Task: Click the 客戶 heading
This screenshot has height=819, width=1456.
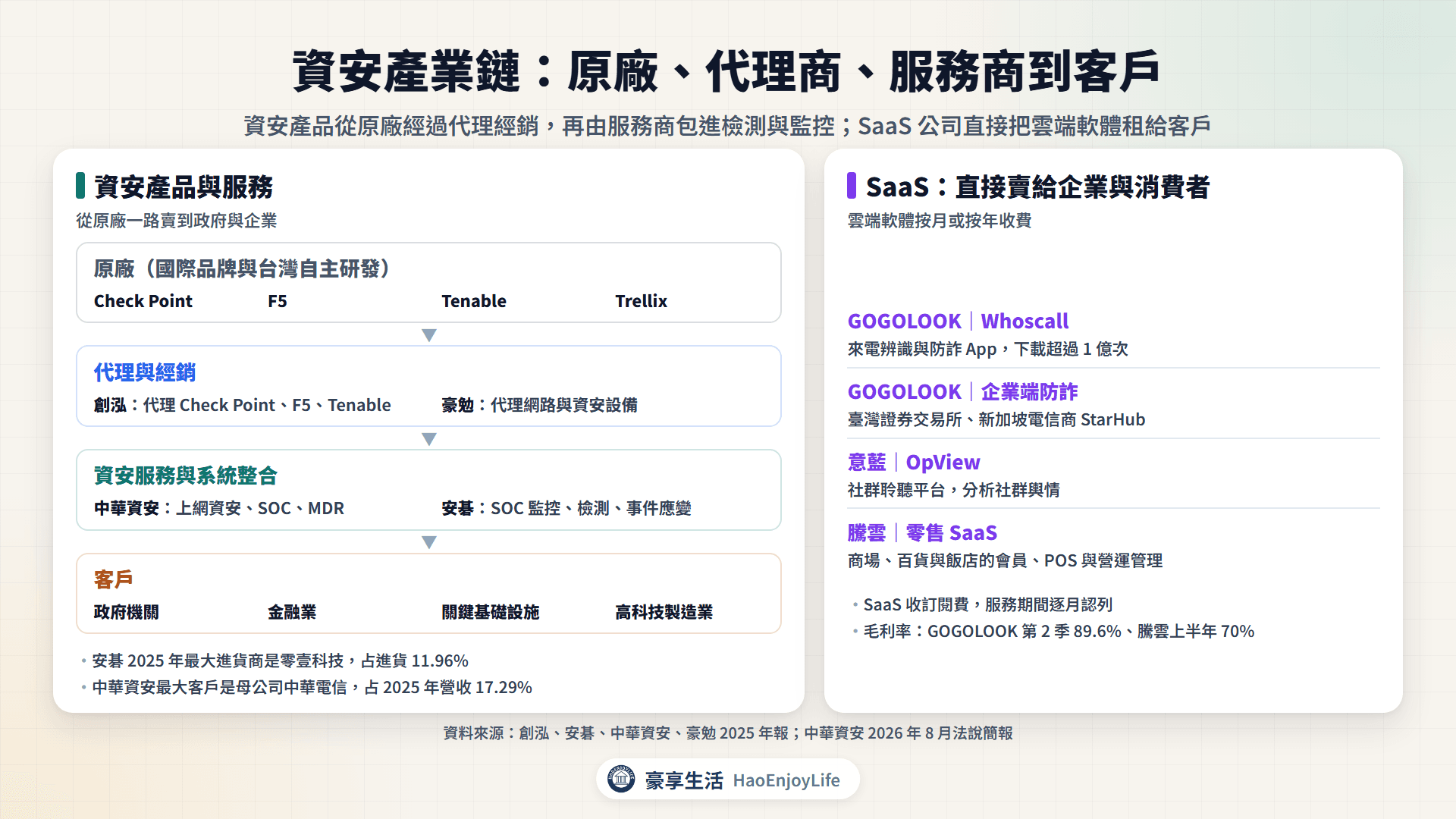Action: 114,579
